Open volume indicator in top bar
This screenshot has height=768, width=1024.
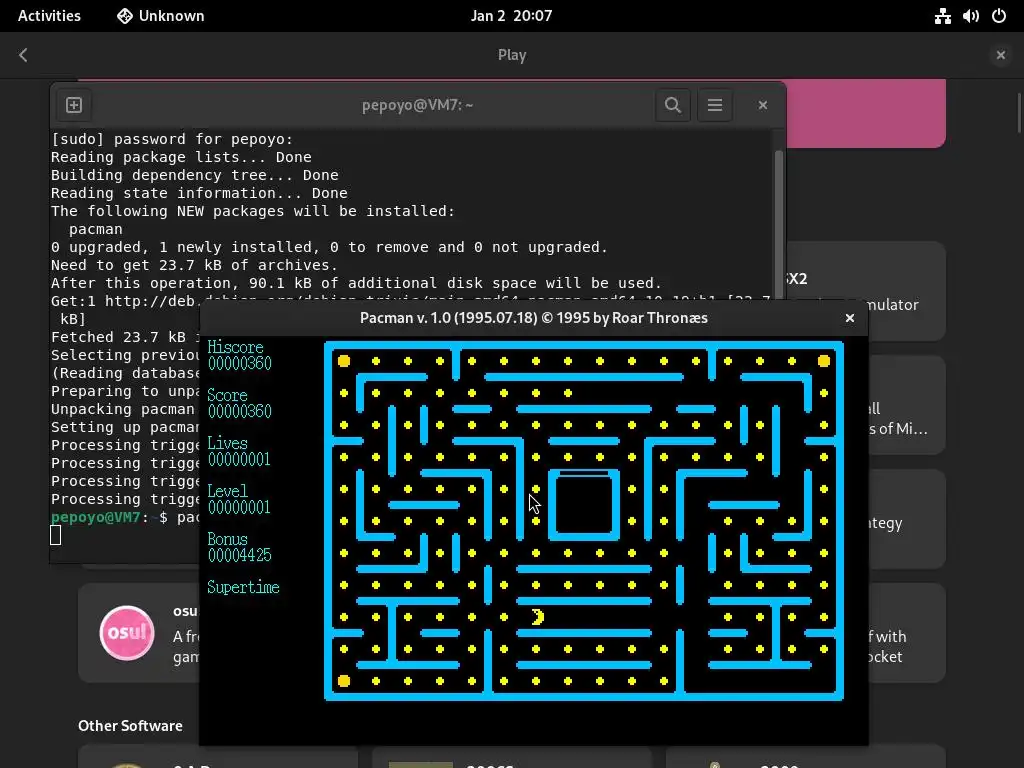[x=970, y=16]
